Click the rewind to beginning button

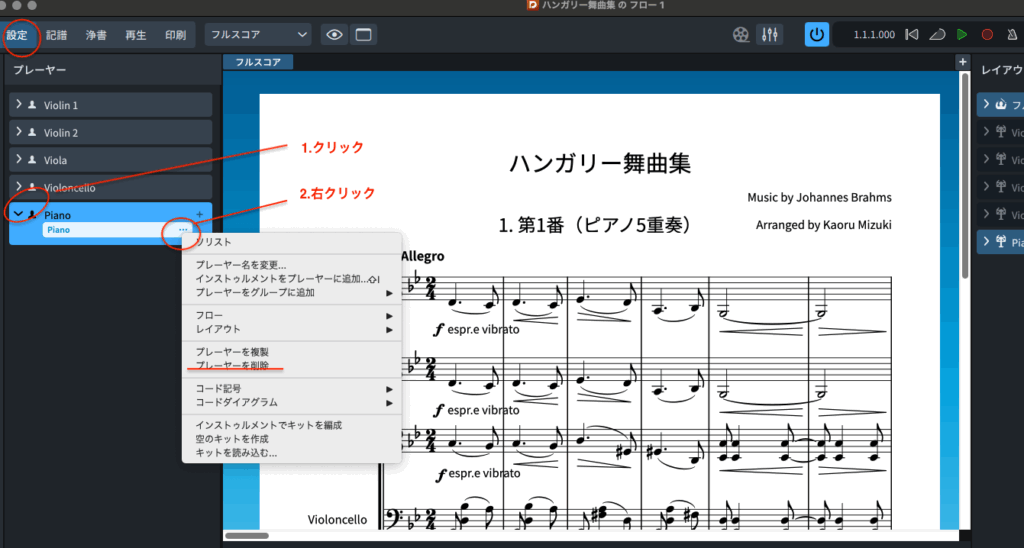tap(911, 35)
